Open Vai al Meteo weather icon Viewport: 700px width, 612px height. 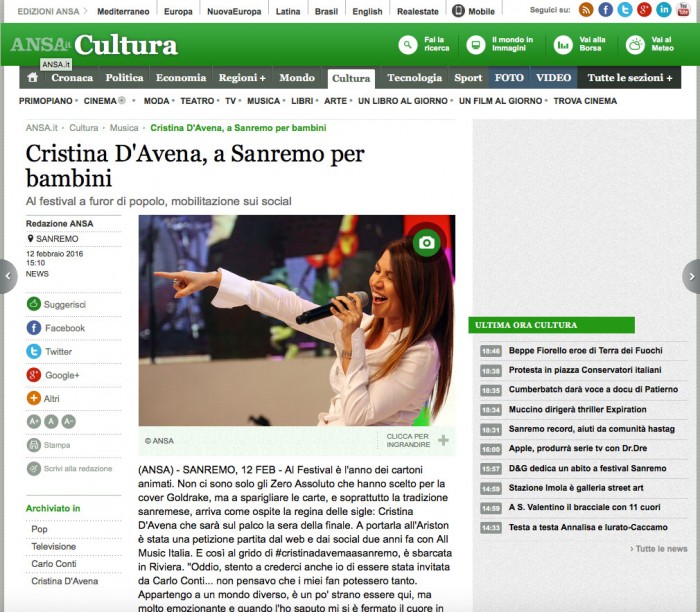[x=635, y=45]
